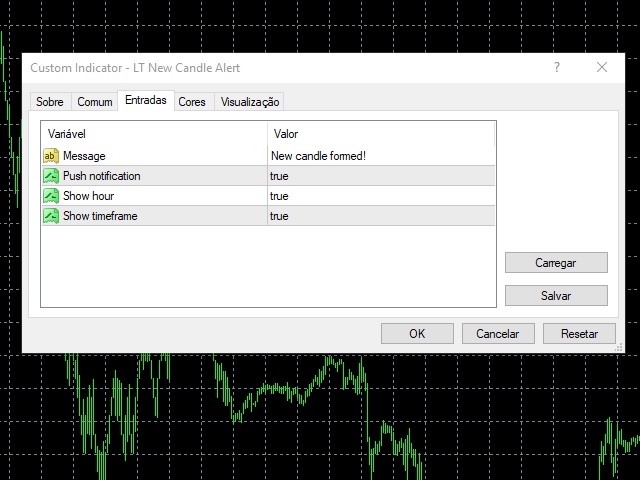
Task: Click Carregar to load settings
Action: click(556, 263)
